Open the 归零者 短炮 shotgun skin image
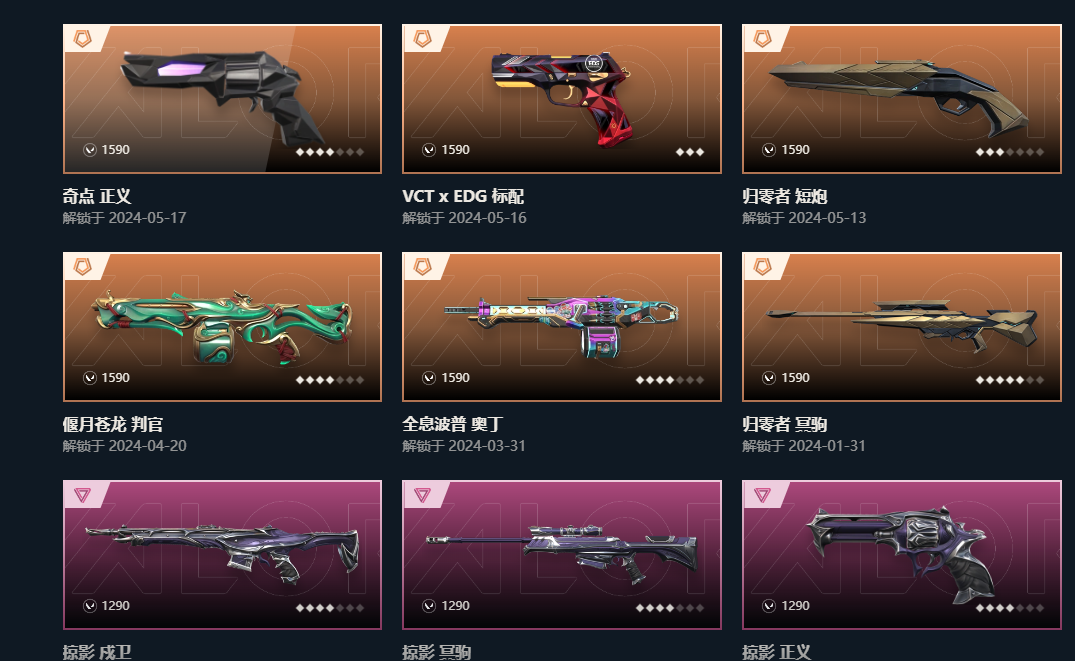Viewport: 1075px width, 661px height. [x=902, y=99]
